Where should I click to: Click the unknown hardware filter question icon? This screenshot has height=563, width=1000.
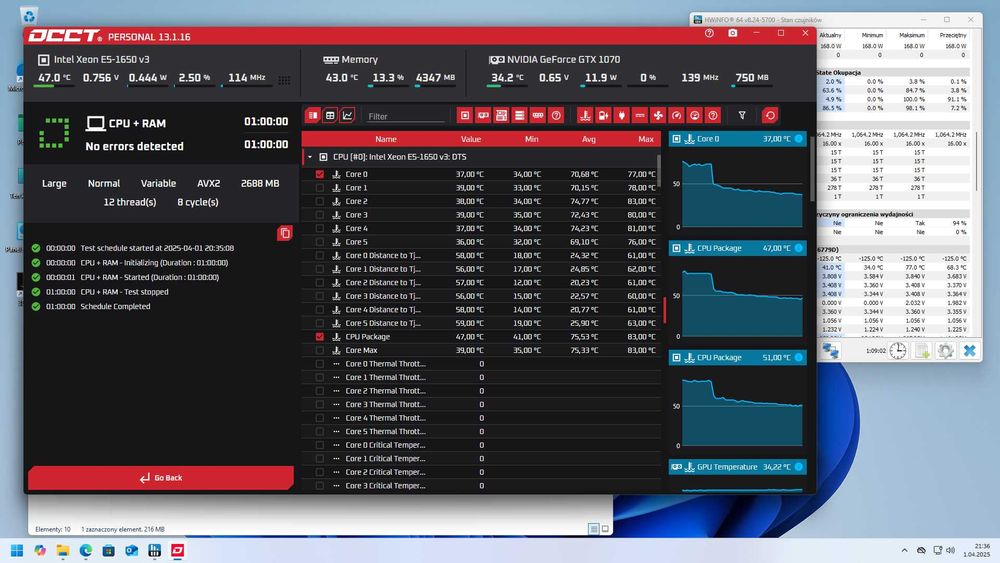coord(556,115)
